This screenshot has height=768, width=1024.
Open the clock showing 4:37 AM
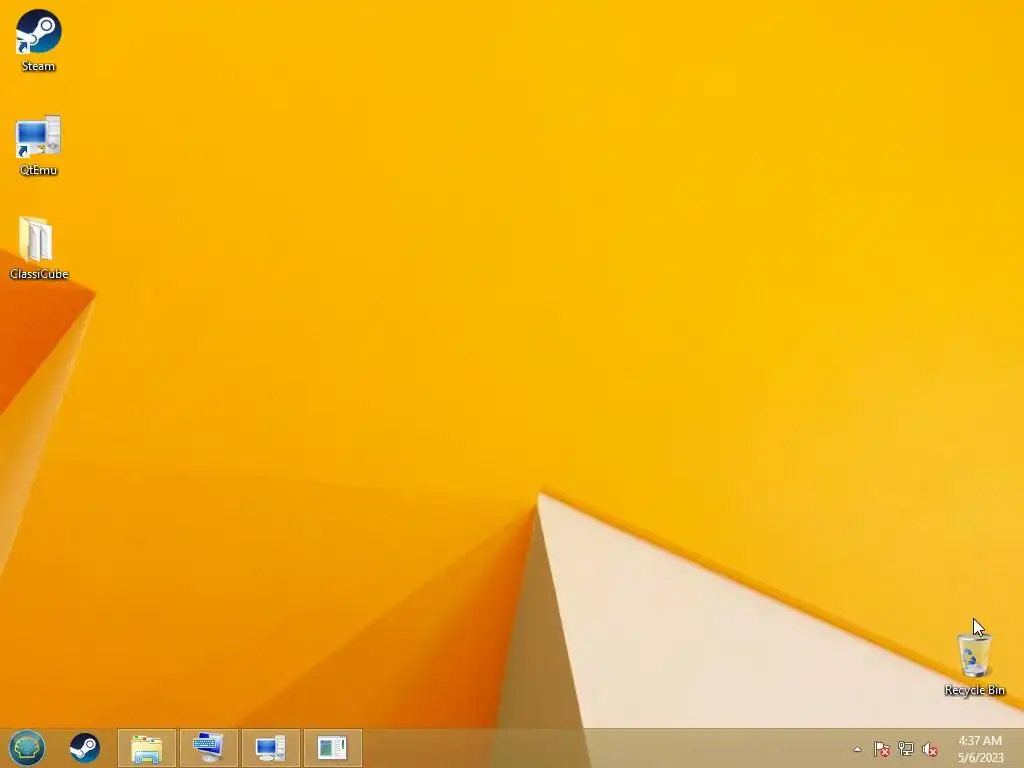(x=980, y=749)
